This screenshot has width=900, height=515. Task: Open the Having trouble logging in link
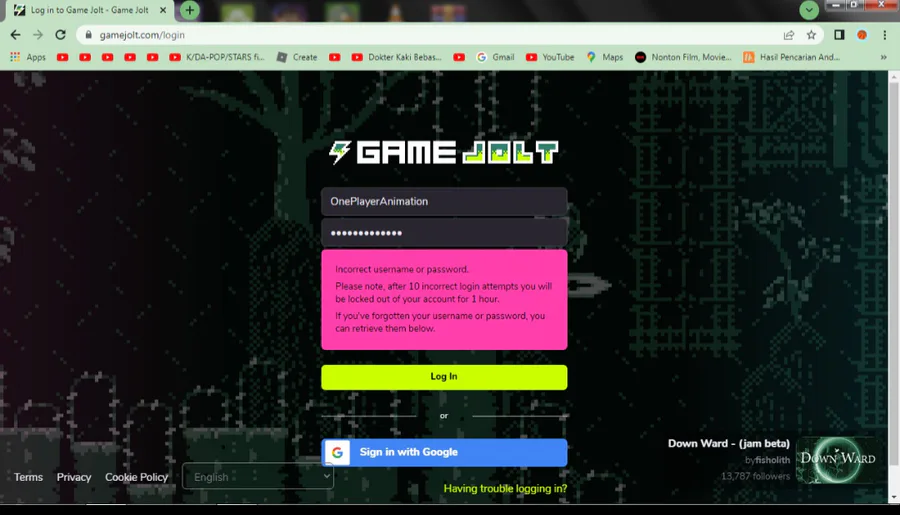[505, 489]
